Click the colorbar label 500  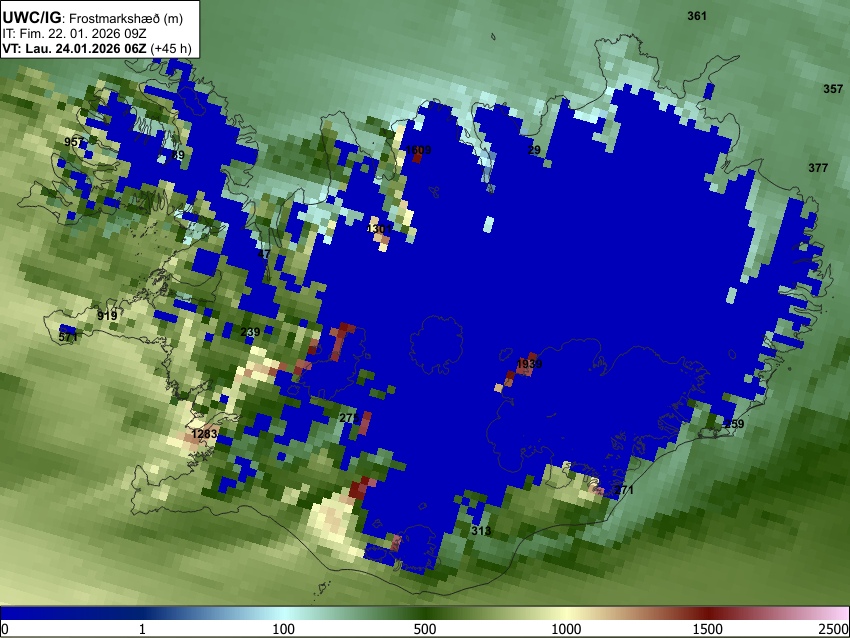pyautogui.click(x=425, y=629)
